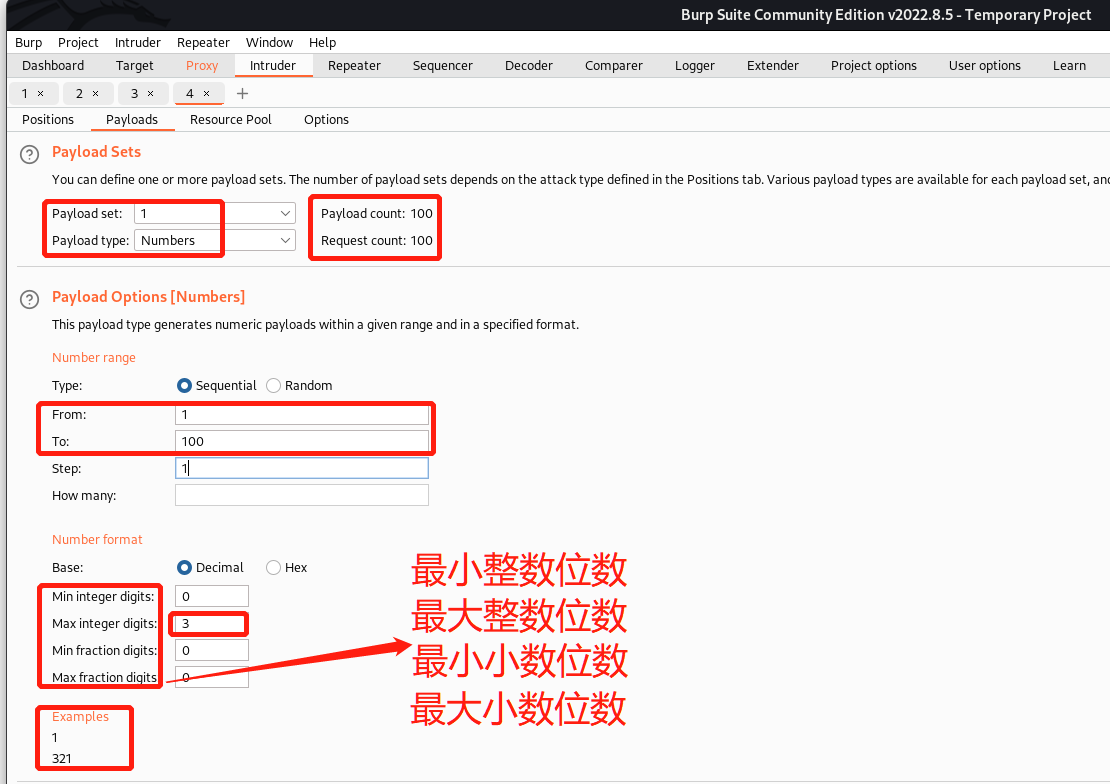Select the Sequential number type
Viewport: 1110px width, 784px height.
[x=184, y=386]
